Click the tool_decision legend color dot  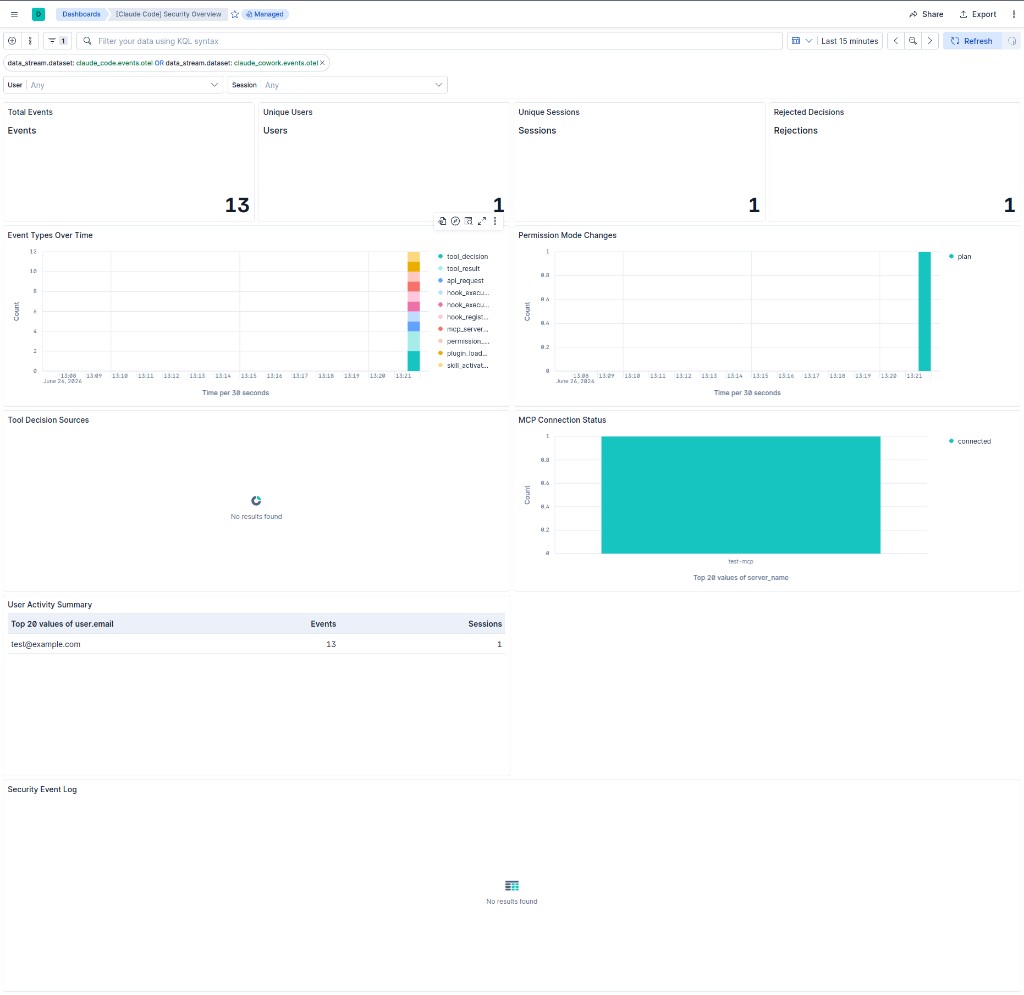[x=440, y=256]
